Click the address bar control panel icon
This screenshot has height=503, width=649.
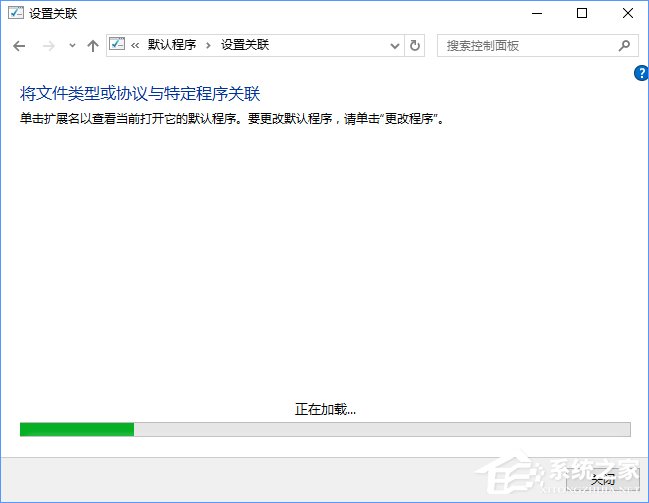coord(117,44)
